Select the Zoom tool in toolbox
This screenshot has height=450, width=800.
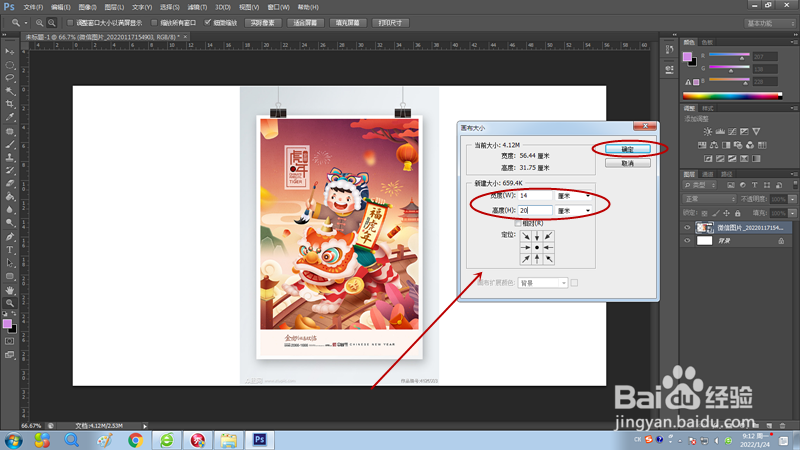tap(10, 303)
